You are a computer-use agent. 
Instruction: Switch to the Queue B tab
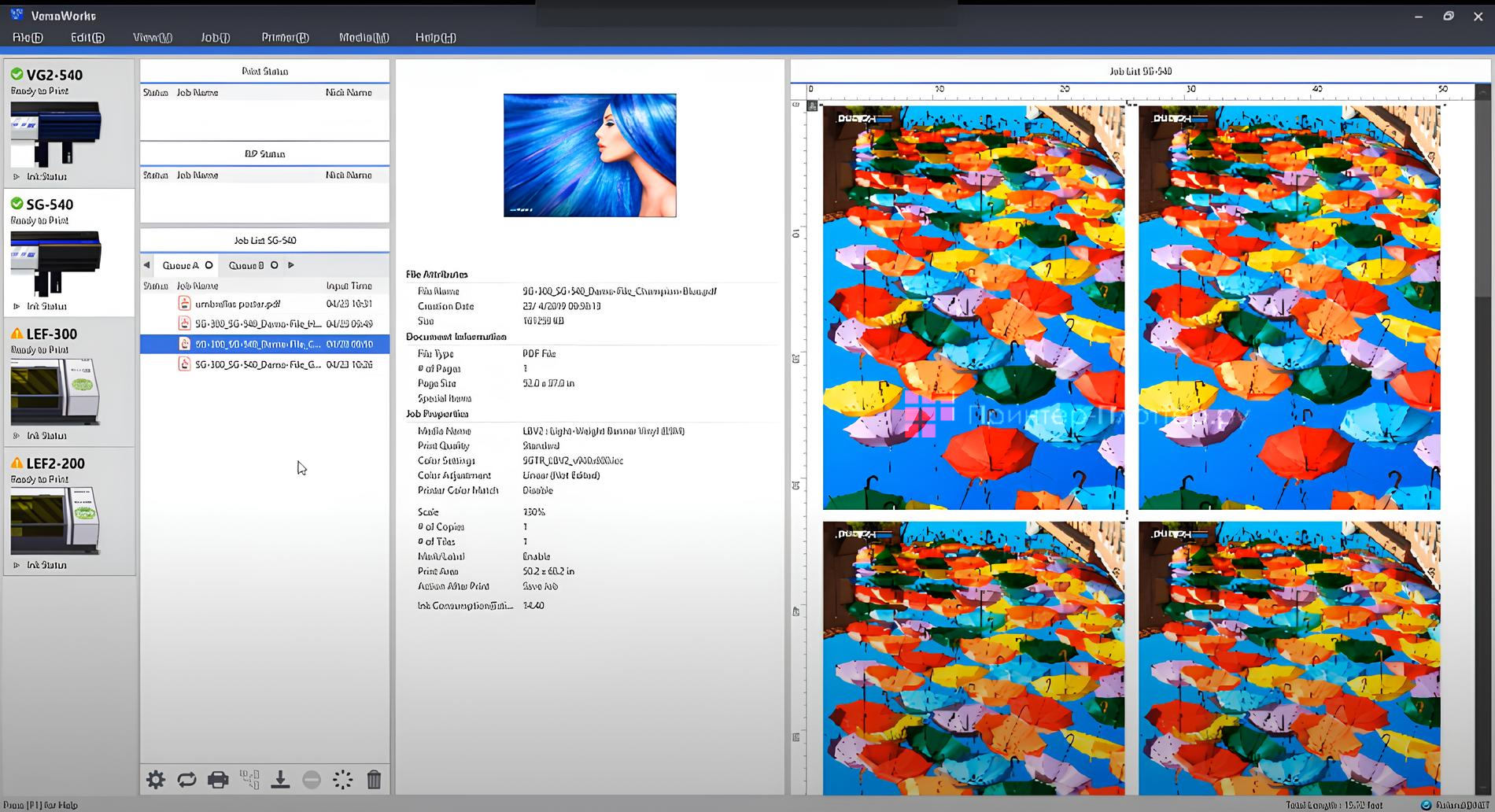click(245, 265)
